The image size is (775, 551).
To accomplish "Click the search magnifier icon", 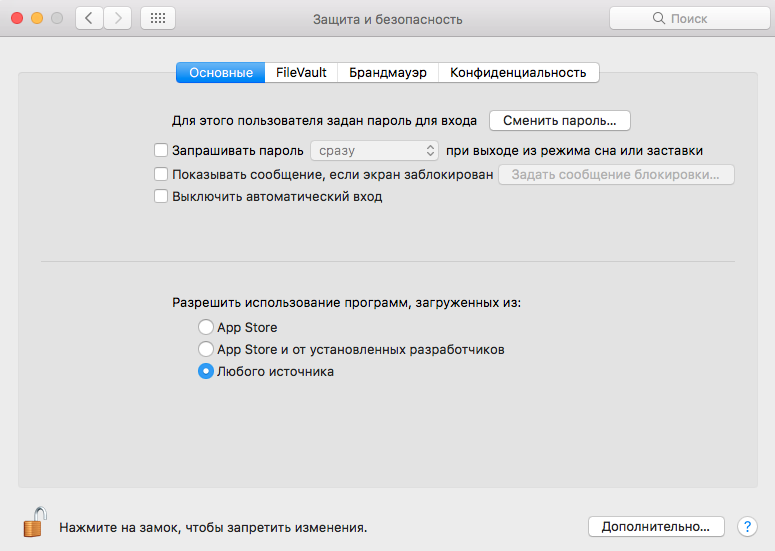I will point(658,19).
